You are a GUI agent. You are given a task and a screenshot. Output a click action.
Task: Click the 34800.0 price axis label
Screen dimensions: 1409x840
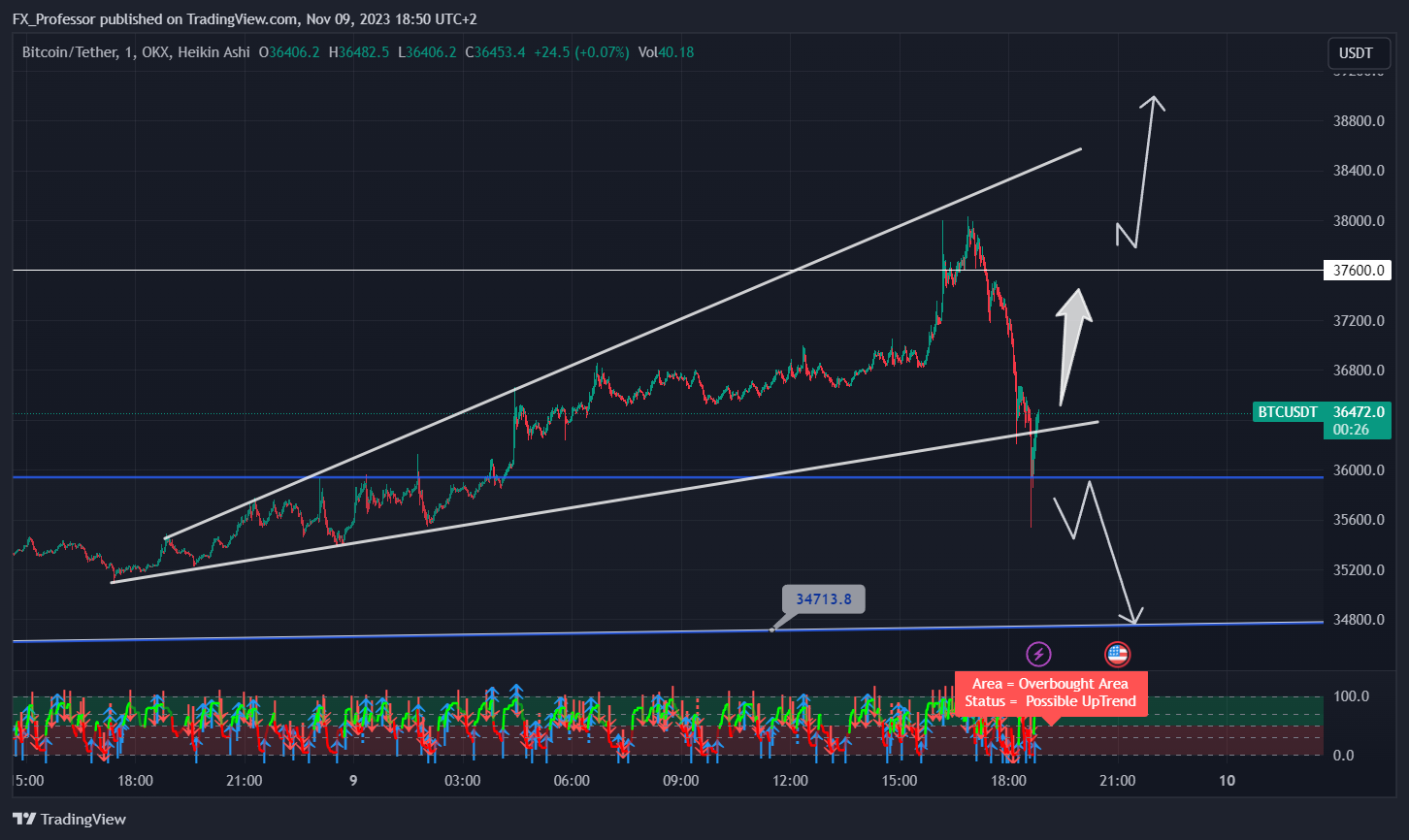coord(1358,620)
